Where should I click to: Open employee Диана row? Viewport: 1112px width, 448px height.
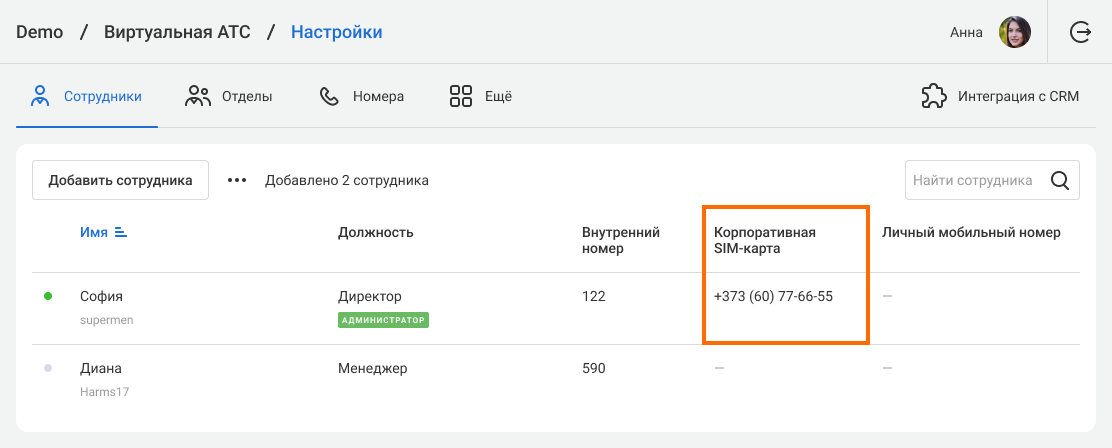click(101, 368)
